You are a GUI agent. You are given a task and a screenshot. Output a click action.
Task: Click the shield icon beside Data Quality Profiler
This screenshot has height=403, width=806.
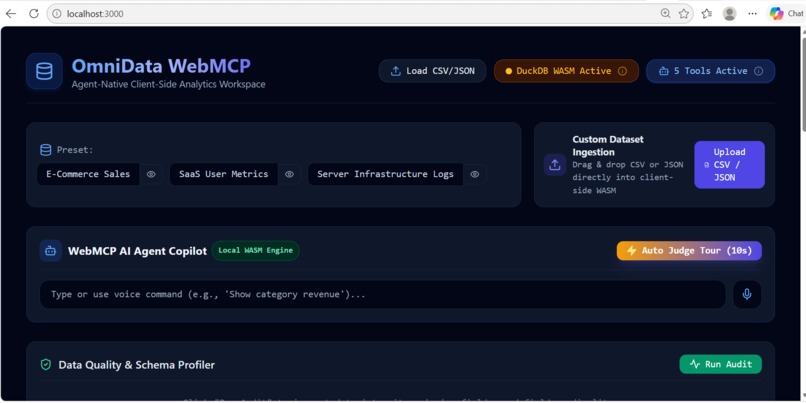coord(46,365)
